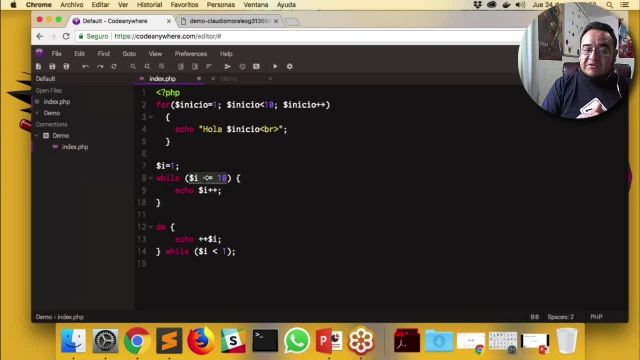Click the paper plane share icon
Screen dimensions: 640x360
click(x=228, y=66)
